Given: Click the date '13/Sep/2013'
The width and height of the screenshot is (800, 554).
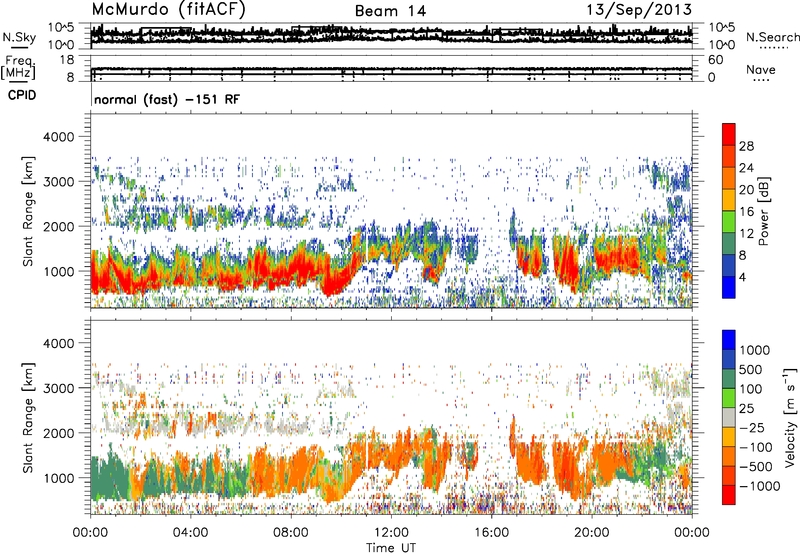Looking at the screenshot, I should [639, 9].
